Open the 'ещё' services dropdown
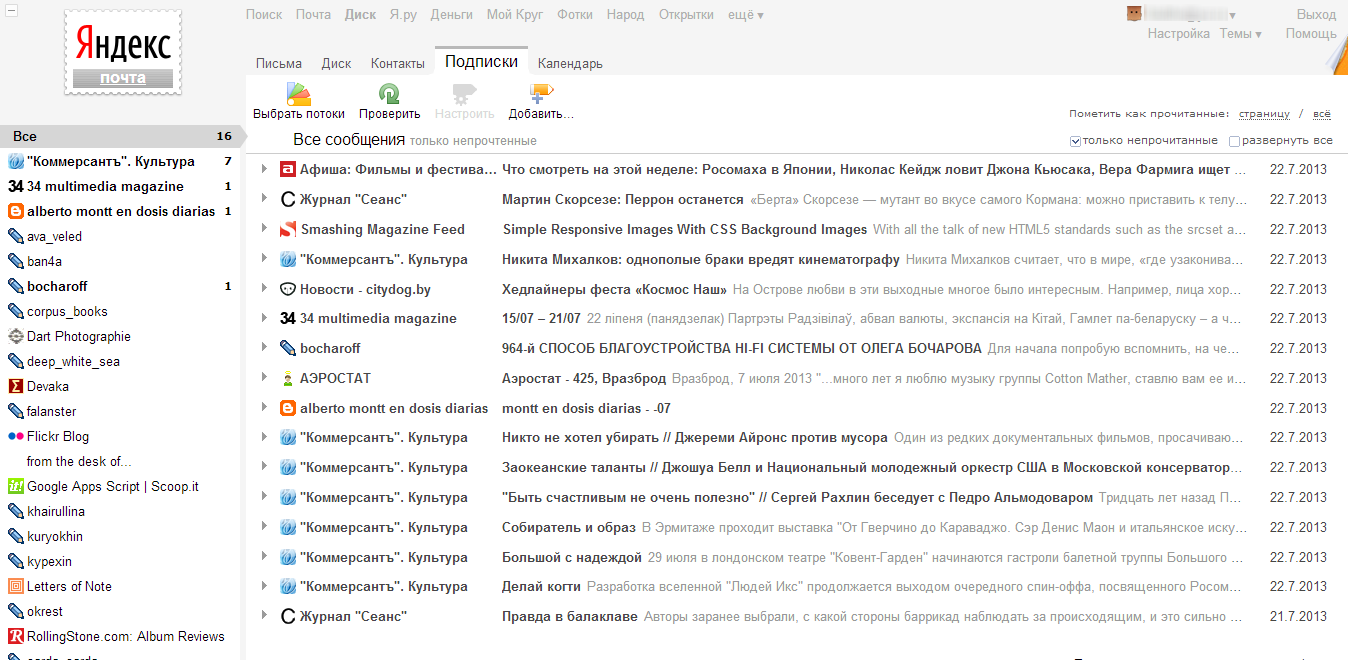The height and width of the screenshot is (660, 1348). pos(746,15)
